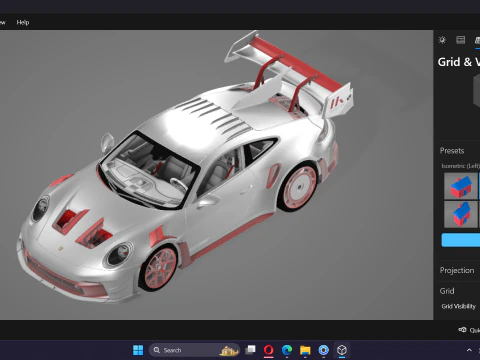Open Microsoft Edge from the taskbar
The image size is (480, 360).
click(287, 350)
